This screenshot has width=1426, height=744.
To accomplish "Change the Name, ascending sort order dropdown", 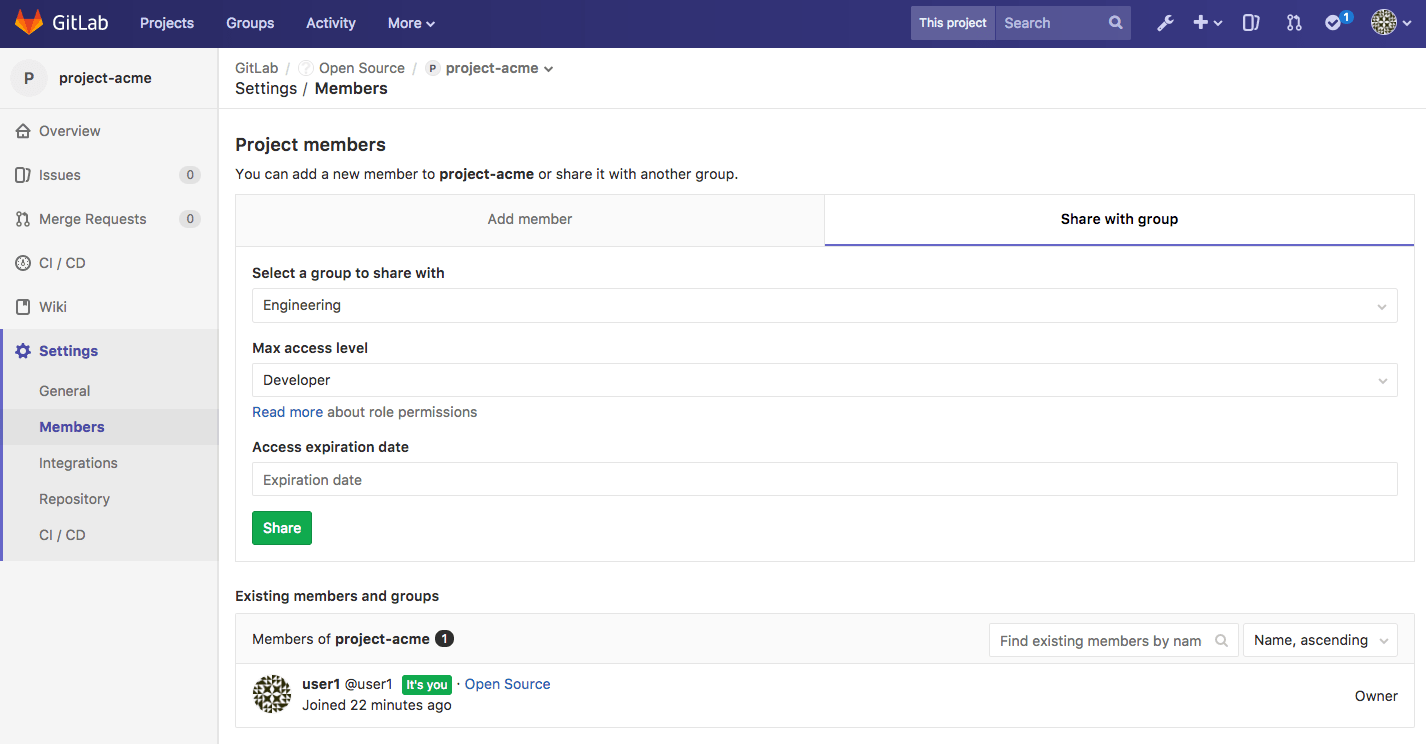I will 1320,640.
